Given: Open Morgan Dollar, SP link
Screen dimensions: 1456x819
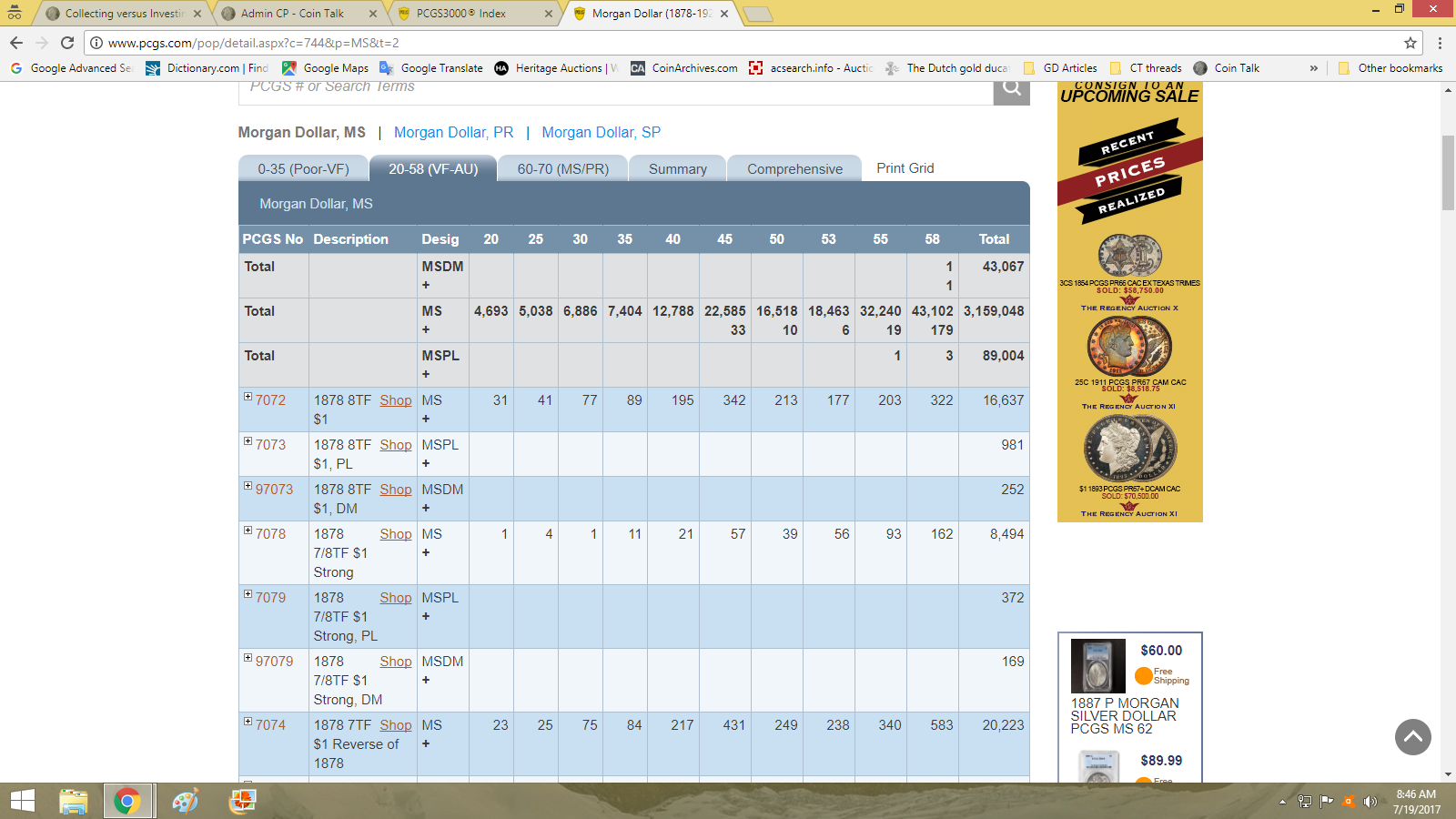Looking at the screenshot, I should 602,132.
